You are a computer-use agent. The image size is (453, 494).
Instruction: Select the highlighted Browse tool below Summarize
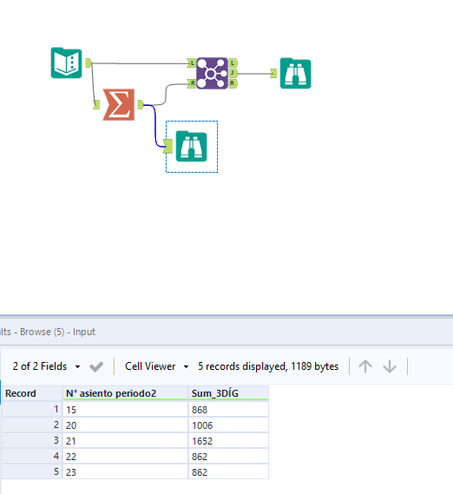(x=191, y=146)
